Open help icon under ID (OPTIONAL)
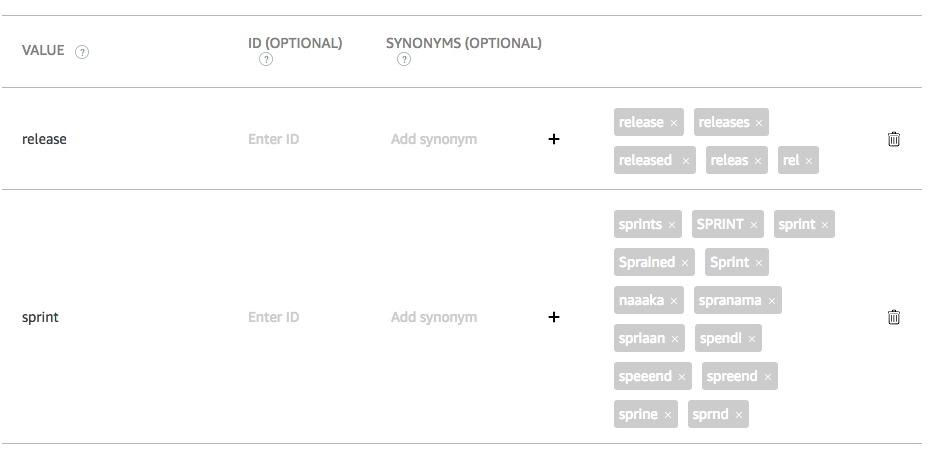 coord(266,59)
